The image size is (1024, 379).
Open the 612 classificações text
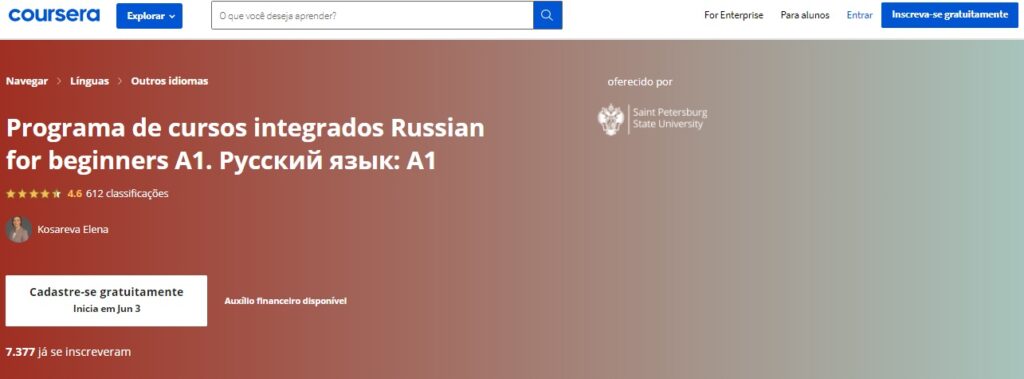127,193
